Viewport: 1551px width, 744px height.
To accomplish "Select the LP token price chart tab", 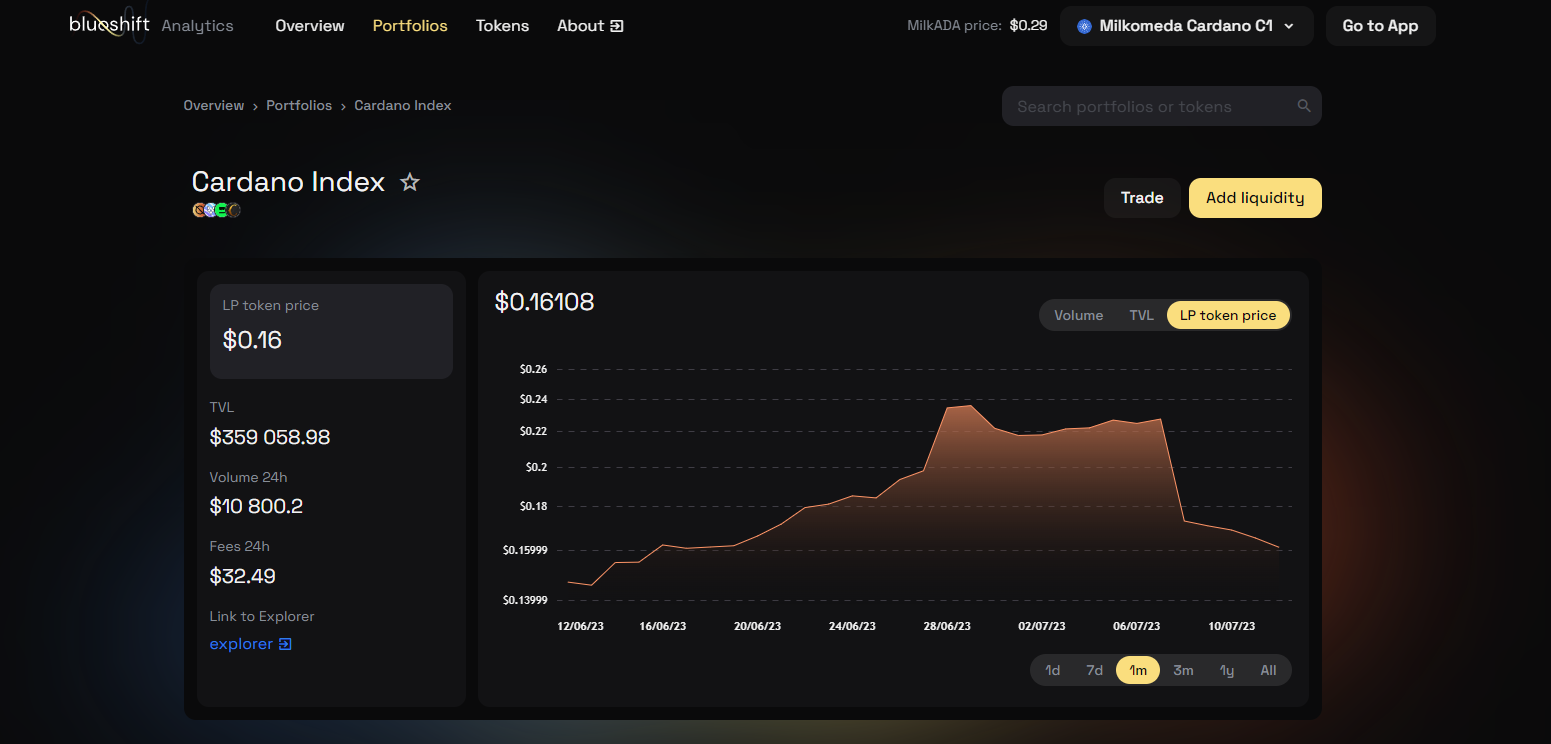I will point(1228,315).
